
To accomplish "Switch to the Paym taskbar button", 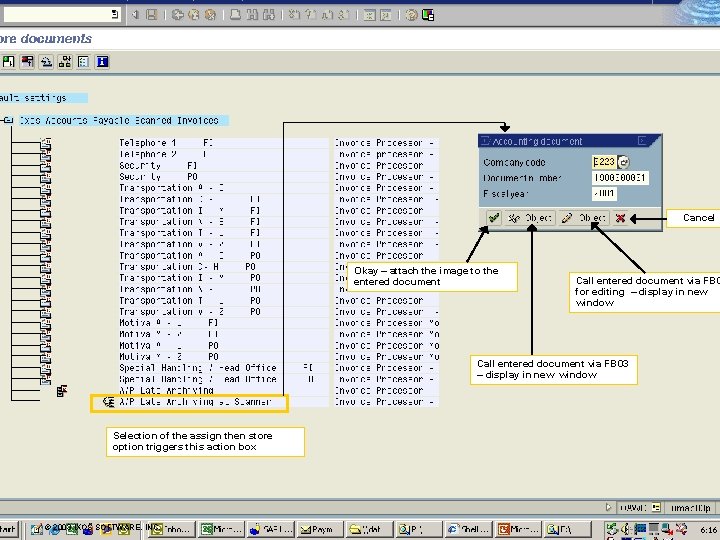I will click(320, 529).
